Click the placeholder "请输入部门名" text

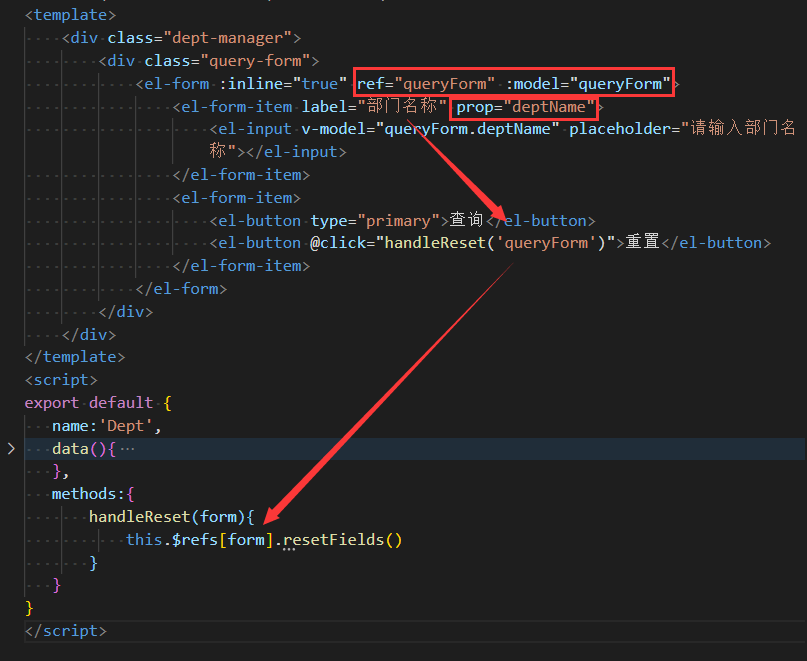point(743,128)
